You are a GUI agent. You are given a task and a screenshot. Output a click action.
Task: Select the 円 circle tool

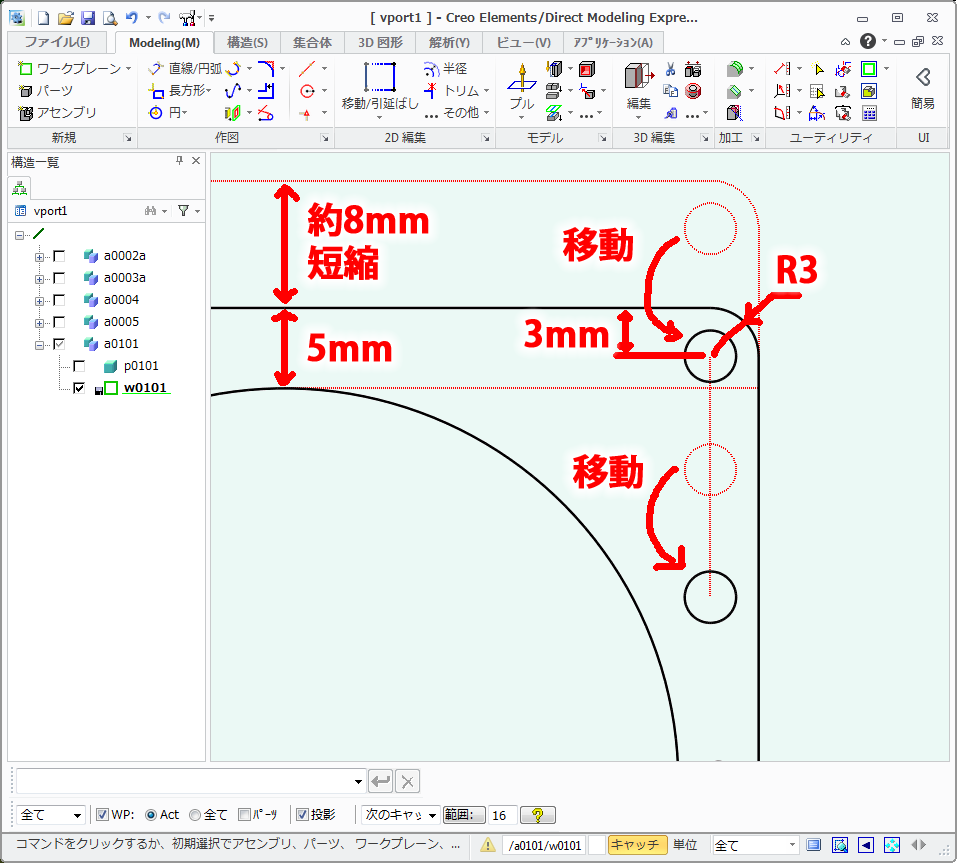tap(173, 113)
